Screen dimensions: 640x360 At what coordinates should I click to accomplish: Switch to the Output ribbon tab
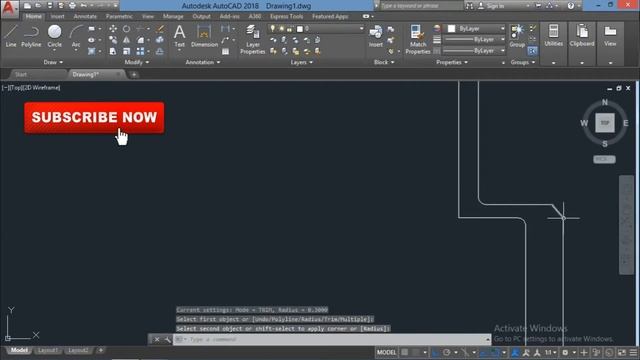[x=201, y=16]
